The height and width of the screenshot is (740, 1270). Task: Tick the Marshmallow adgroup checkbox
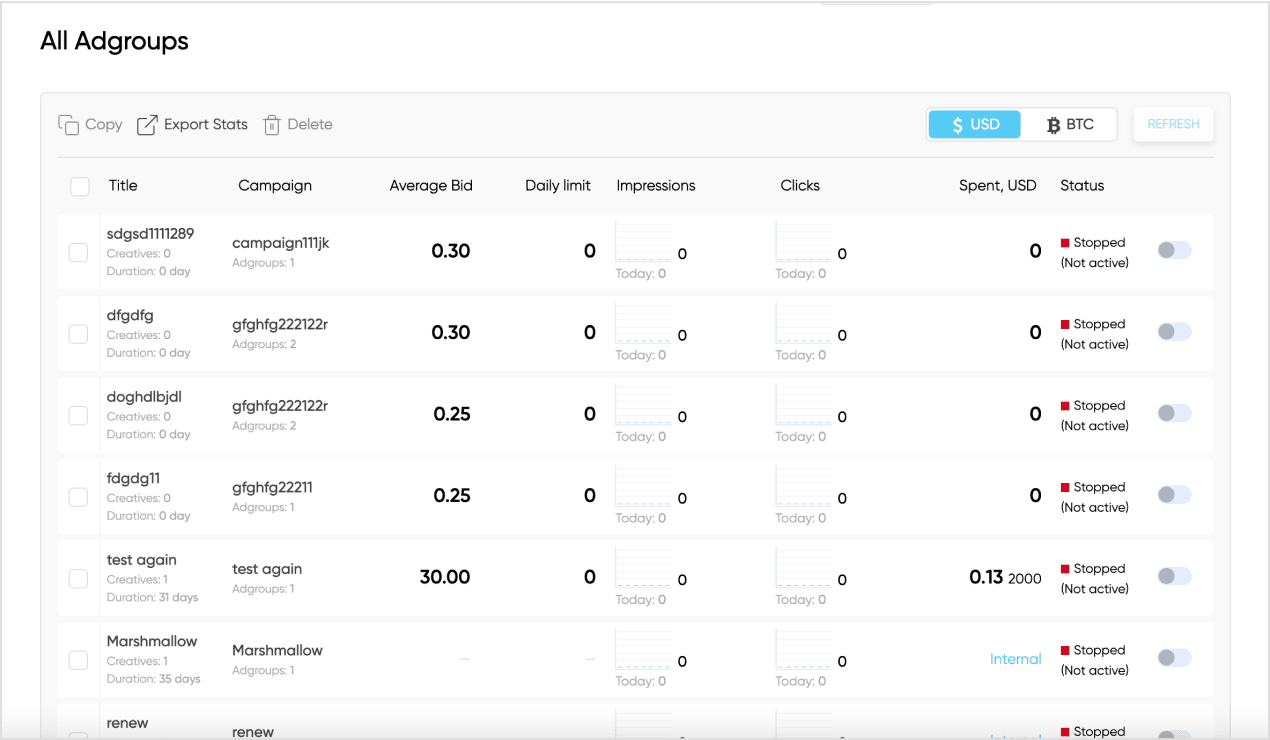[78, 660]
